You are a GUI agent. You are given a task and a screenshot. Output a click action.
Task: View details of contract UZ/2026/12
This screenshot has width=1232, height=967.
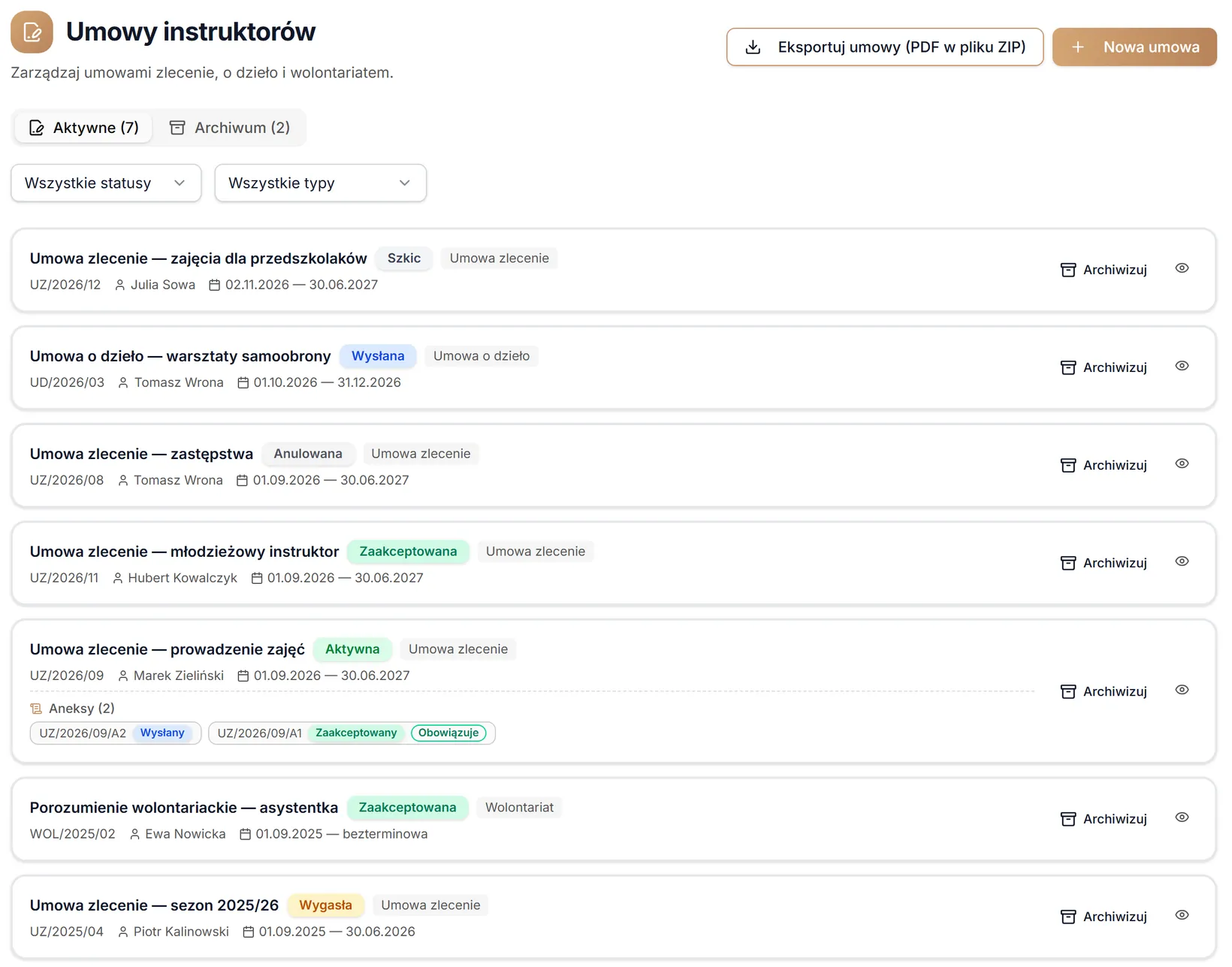tap(1182, 268)
